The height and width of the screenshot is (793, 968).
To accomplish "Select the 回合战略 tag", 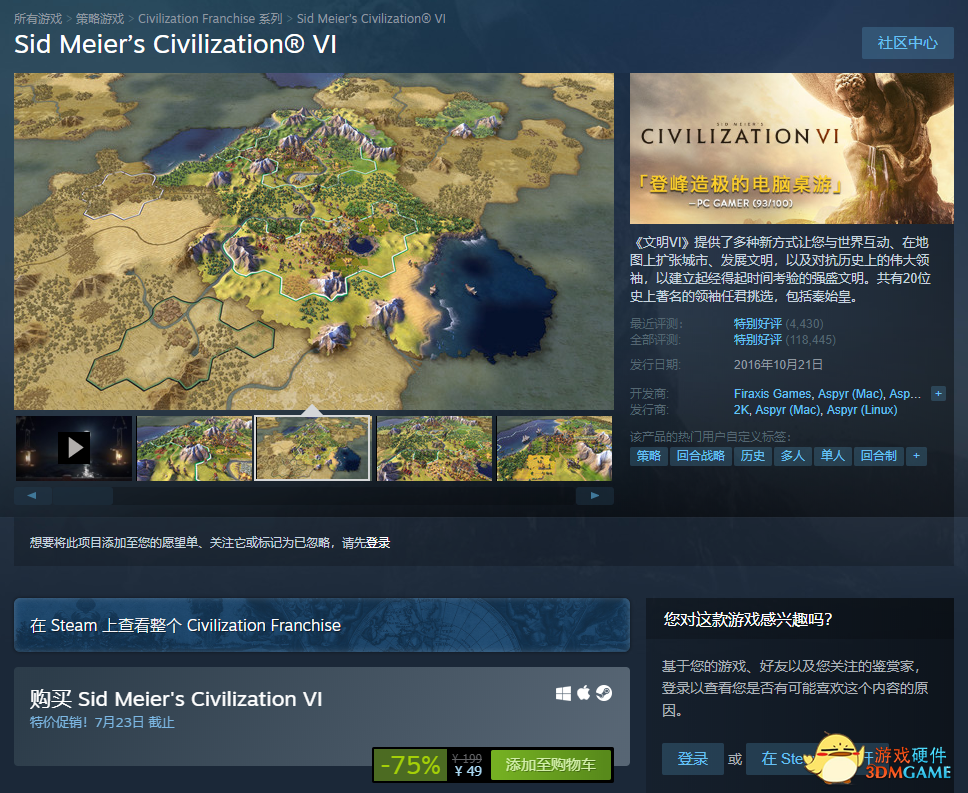I will [701, 456].
